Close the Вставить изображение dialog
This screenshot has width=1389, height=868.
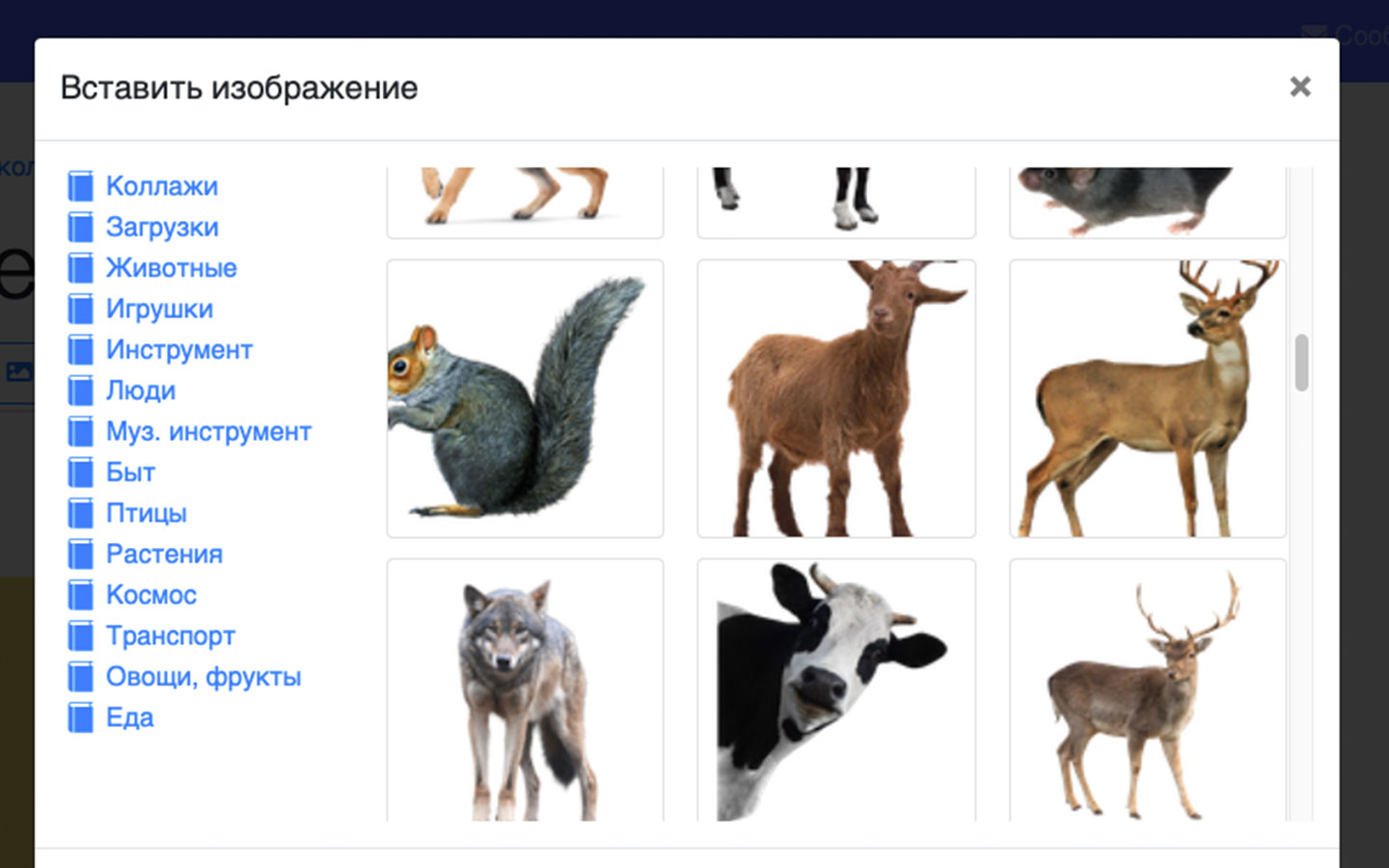point(1299,87)
